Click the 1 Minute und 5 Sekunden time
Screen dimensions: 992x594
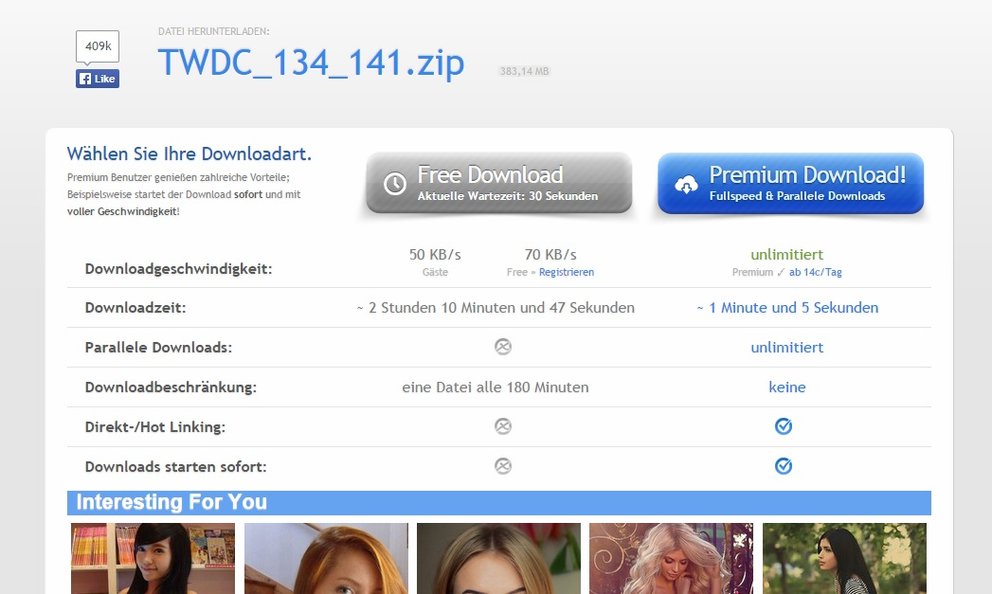[788, 307]
